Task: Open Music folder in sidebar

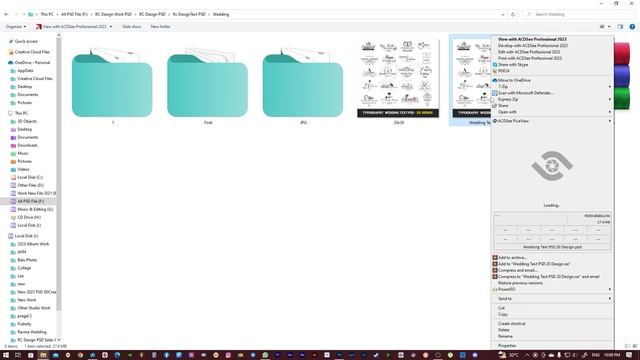Action: (23, 153)
